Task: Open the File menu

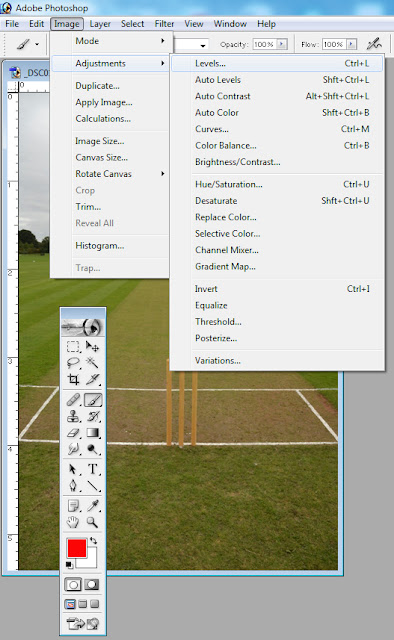Action: (x=12, y=24)
